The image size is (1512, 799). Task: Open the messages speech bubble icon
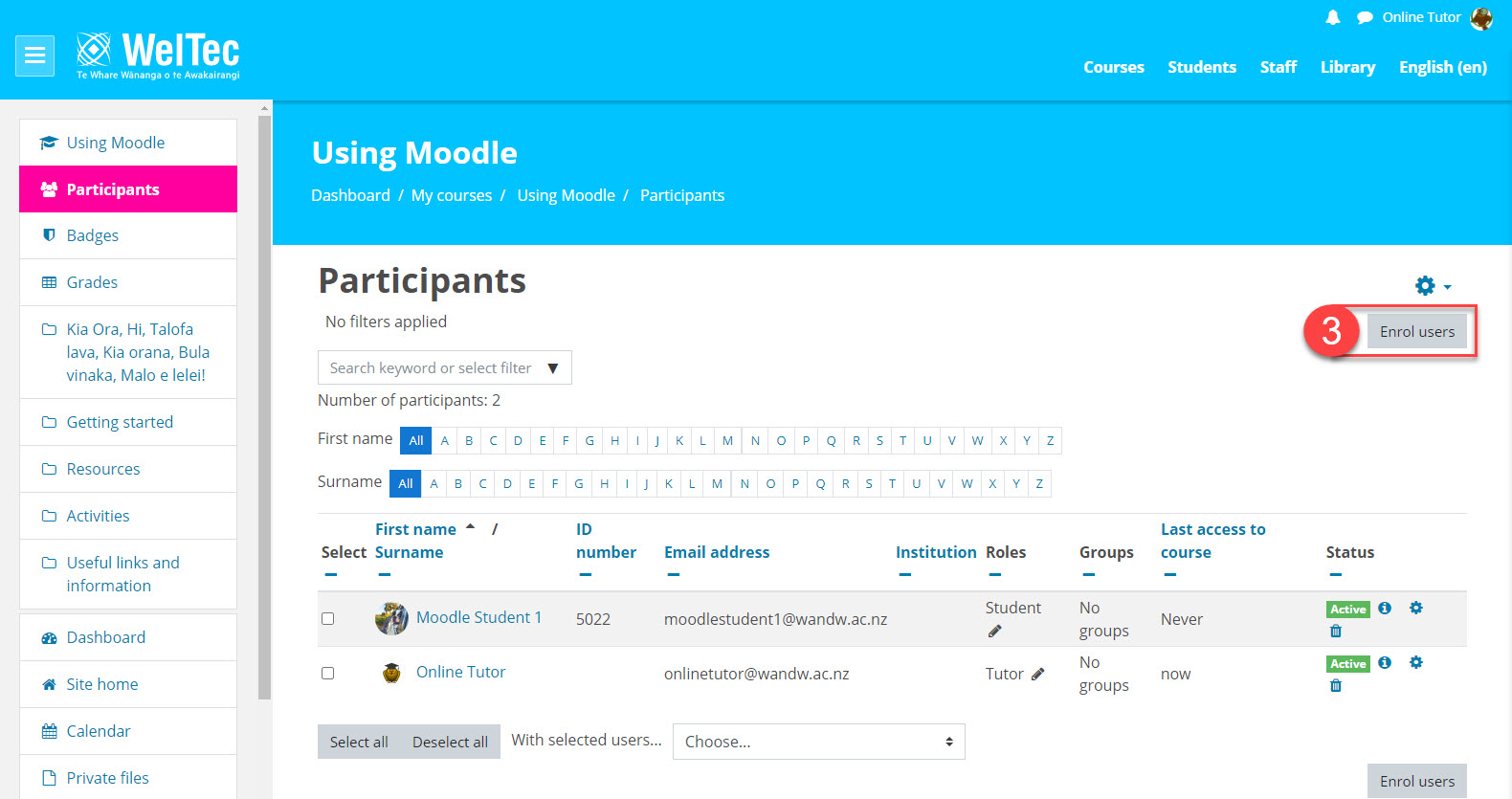pyautogui.click(x=1365, y=17)
